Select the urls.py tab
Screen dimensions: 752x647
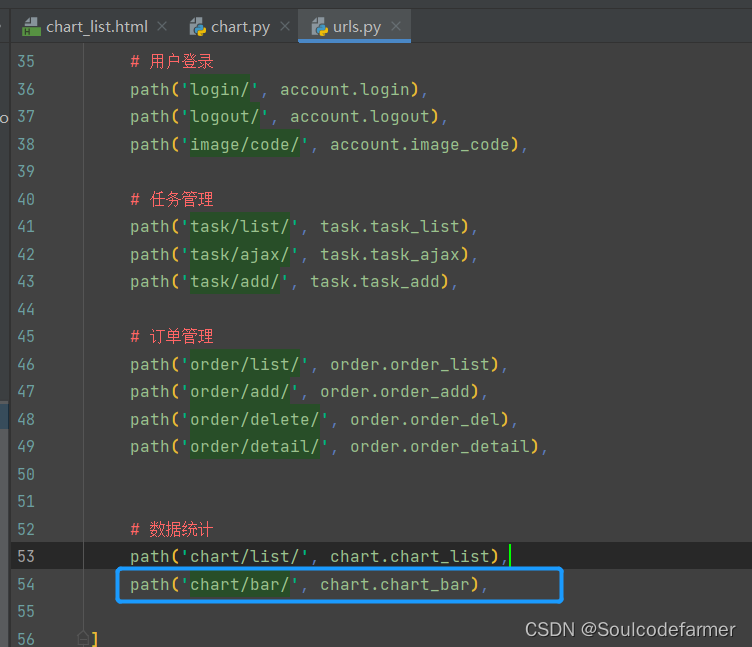[356, 26]
